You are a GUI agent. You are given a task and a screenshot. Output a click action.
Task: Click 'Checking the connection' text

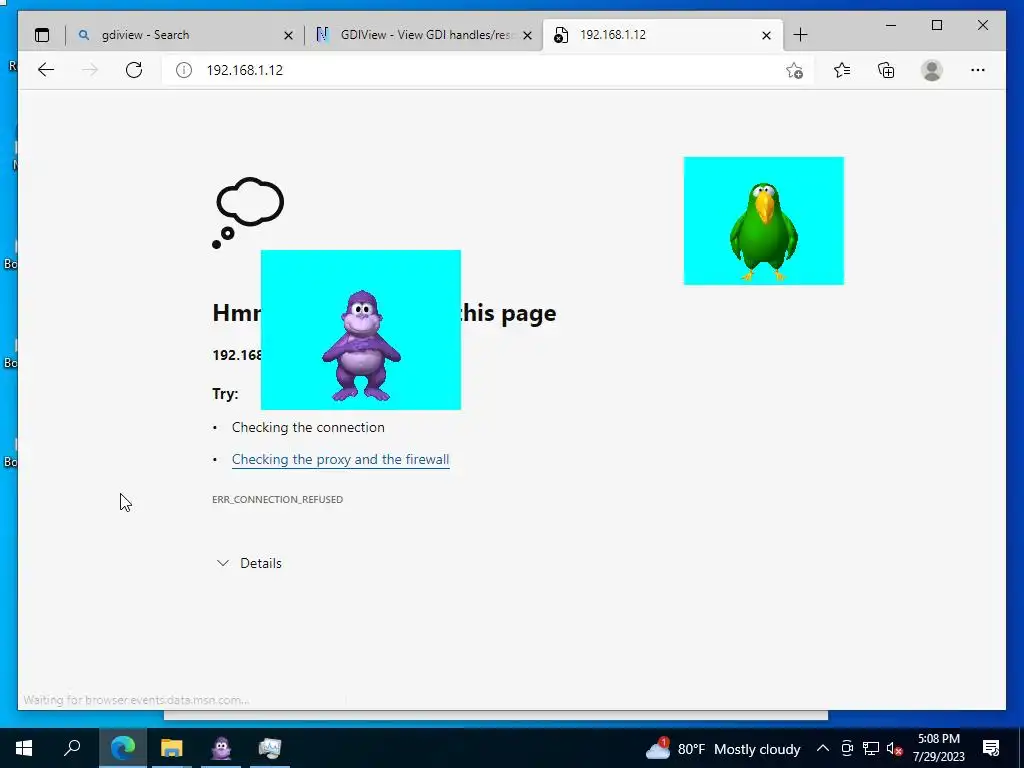tap(308, 427)
